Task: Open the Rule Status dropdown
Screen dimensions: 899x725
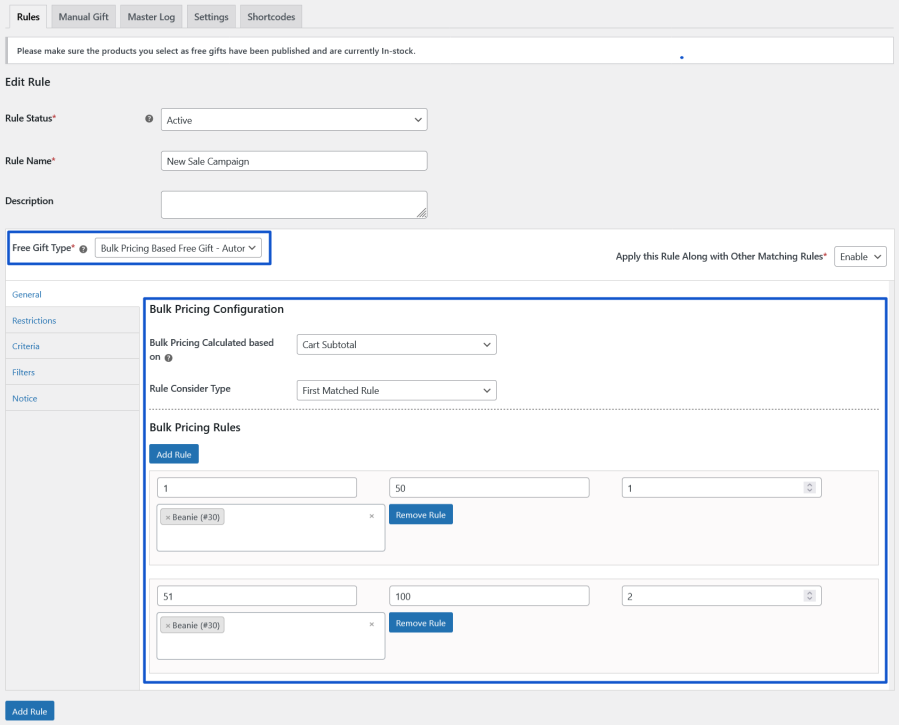Action: tap(294, 120)
